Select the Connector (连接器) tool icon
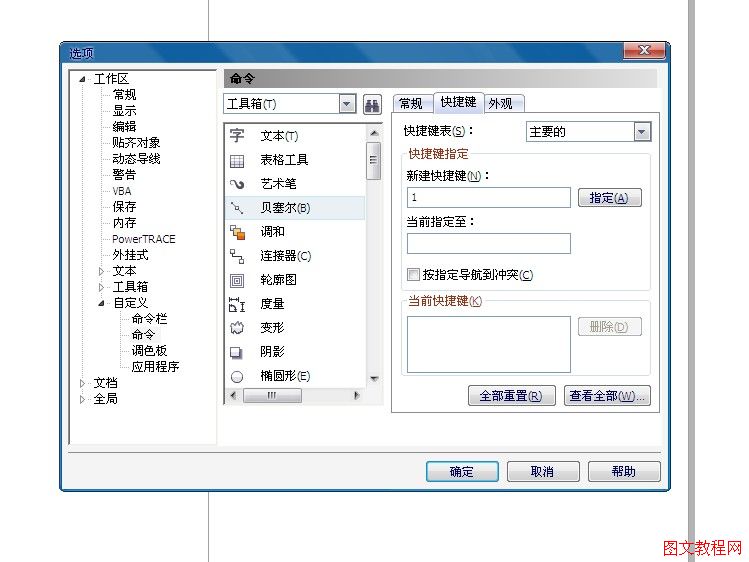The width and height of the screenshot is (749, 562). (x=237, y=256)
